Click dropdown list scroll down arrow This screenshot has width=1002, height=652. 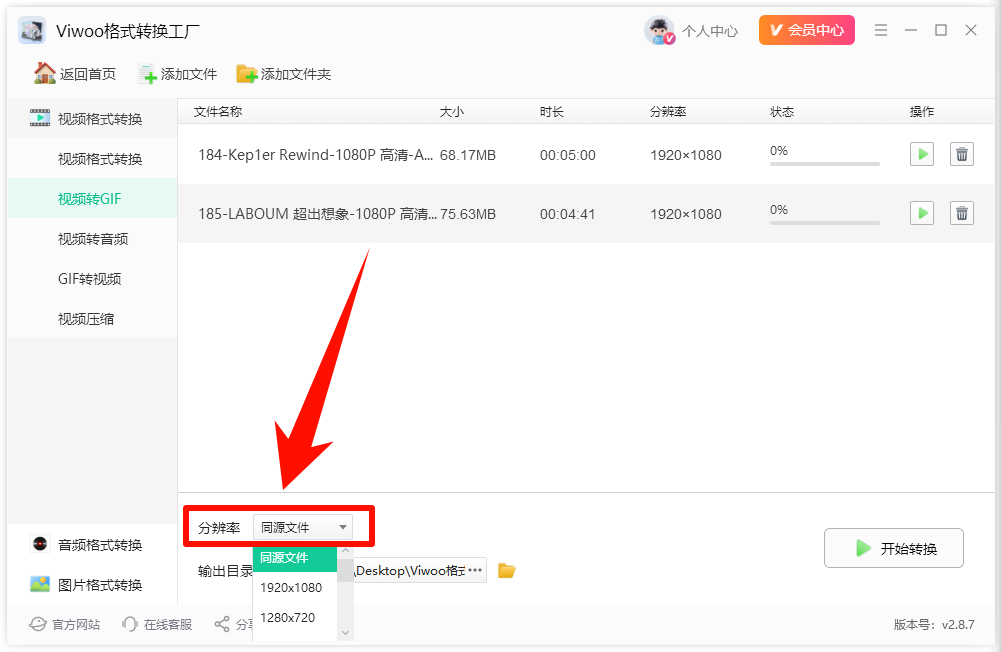click(x=346, y=633)
